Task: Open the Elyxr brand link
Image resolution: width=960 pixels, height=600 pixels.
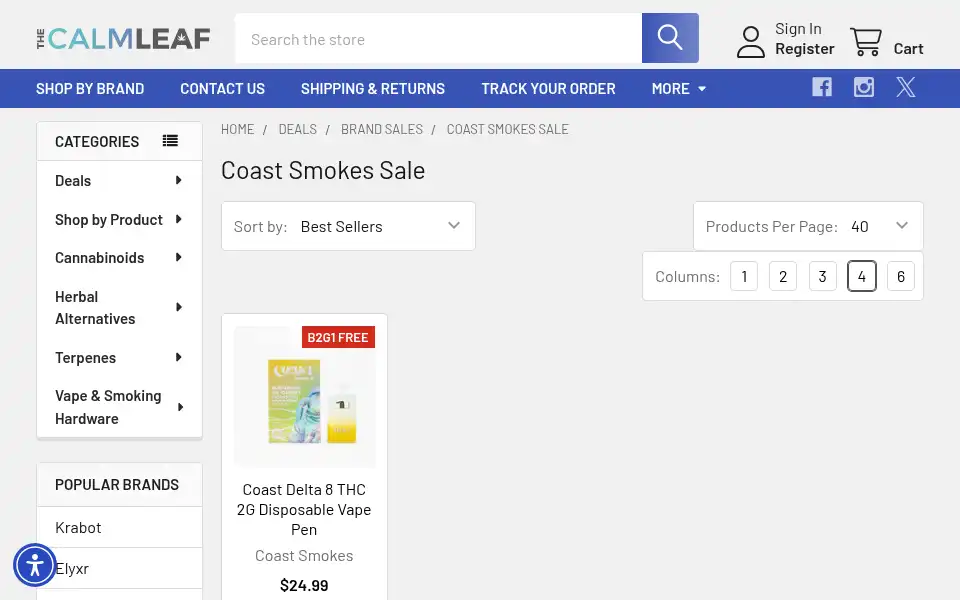Action: tap(72, 569)
